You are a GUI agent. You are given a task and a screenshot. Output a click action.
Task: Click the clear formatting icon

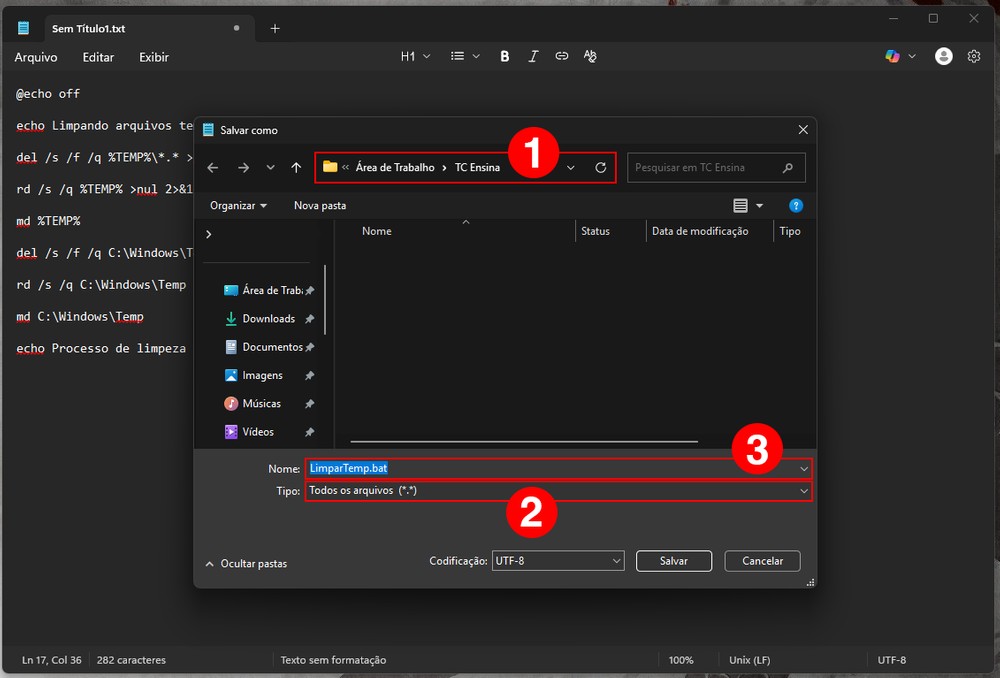(x=590, y=57)
